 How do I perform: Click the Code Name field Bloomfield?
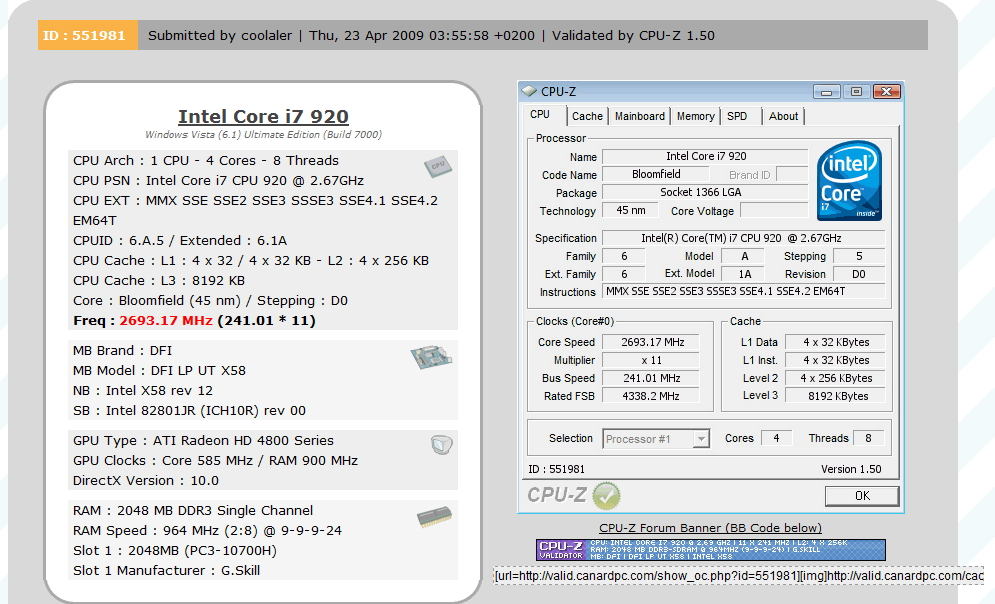point(656,174)
